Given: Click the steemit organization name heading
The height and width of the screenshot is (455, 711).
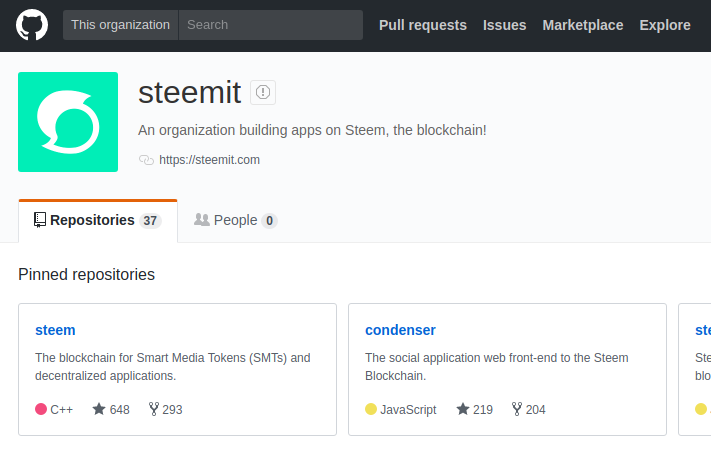Looking at the screenshot, I should (x=190, y=93).
